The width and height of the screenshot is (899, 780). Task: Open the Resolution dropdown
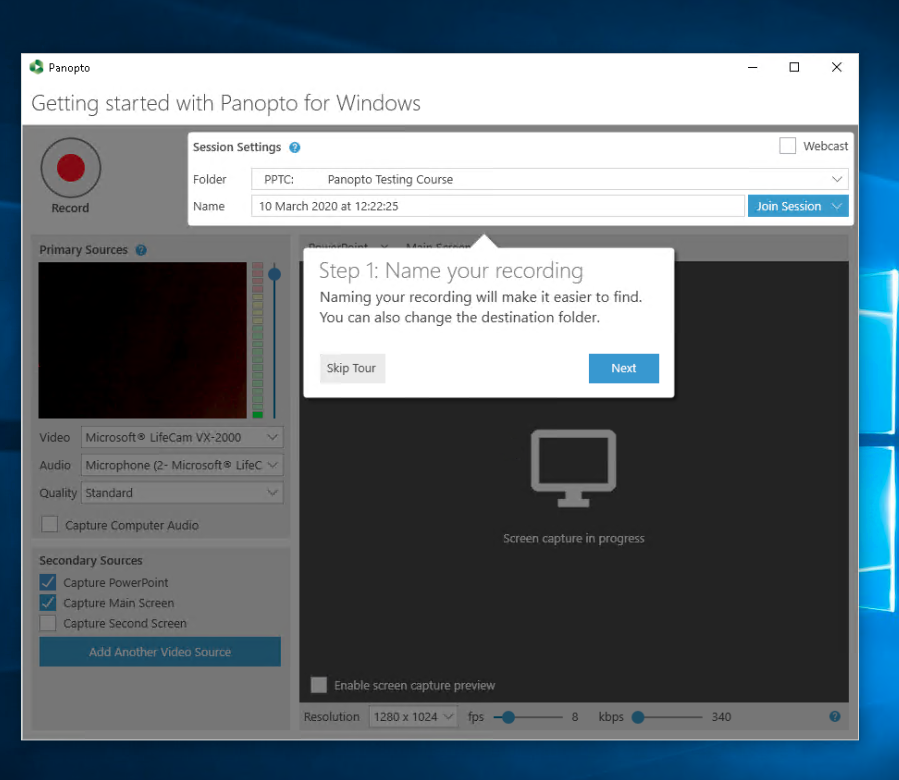[x=413, y=716]
